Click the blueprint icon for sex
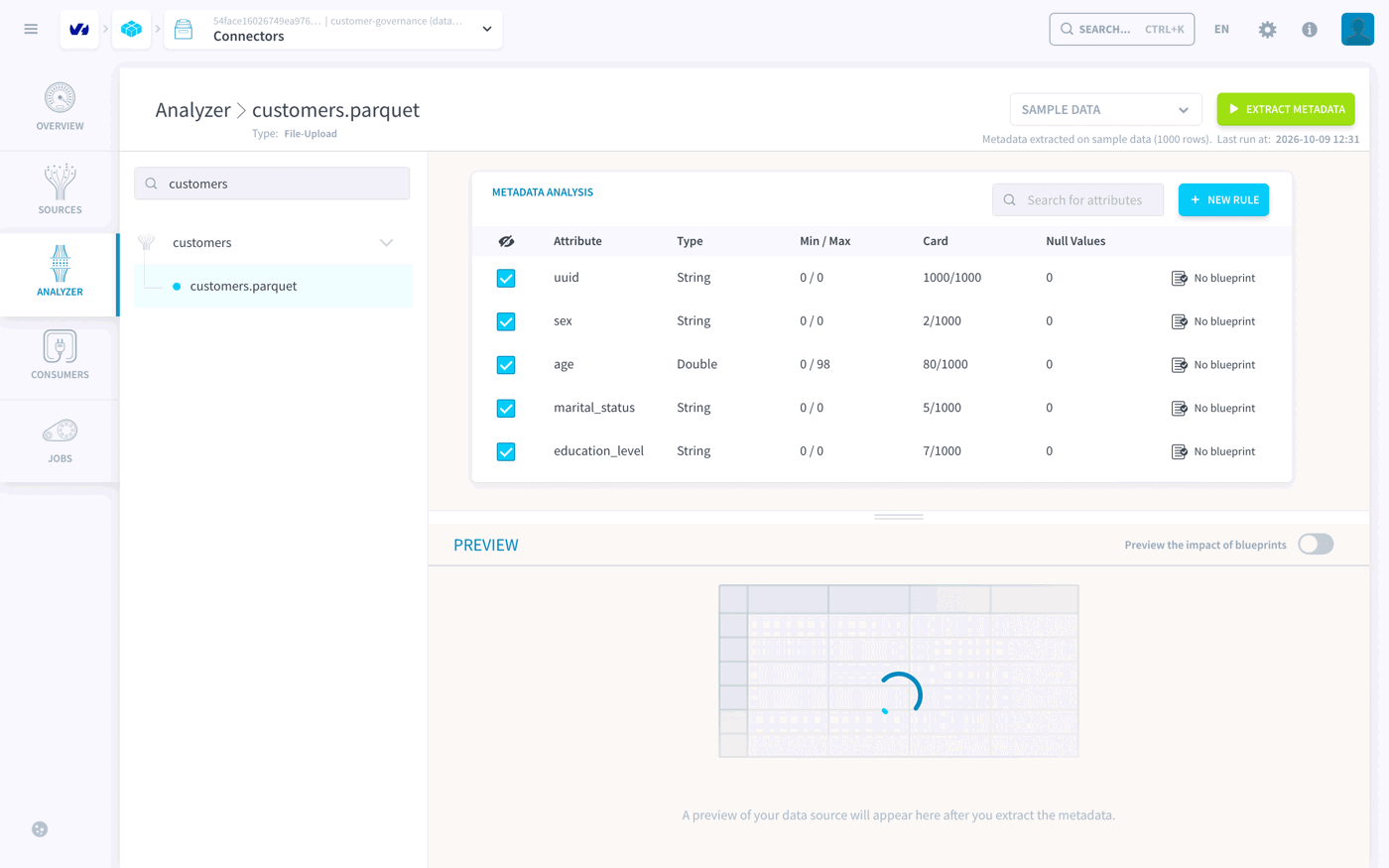The image size is (1389, 868). pyautogui.click(x=1179, y=321)
